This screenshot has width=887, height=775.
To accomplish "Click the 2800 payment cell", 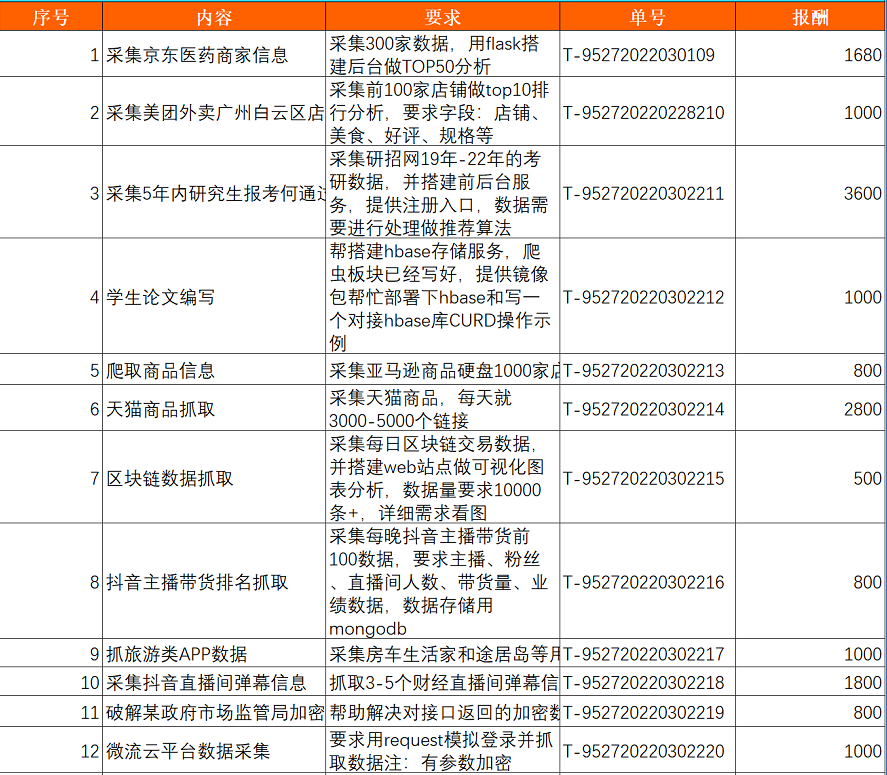I will [811, 408].
